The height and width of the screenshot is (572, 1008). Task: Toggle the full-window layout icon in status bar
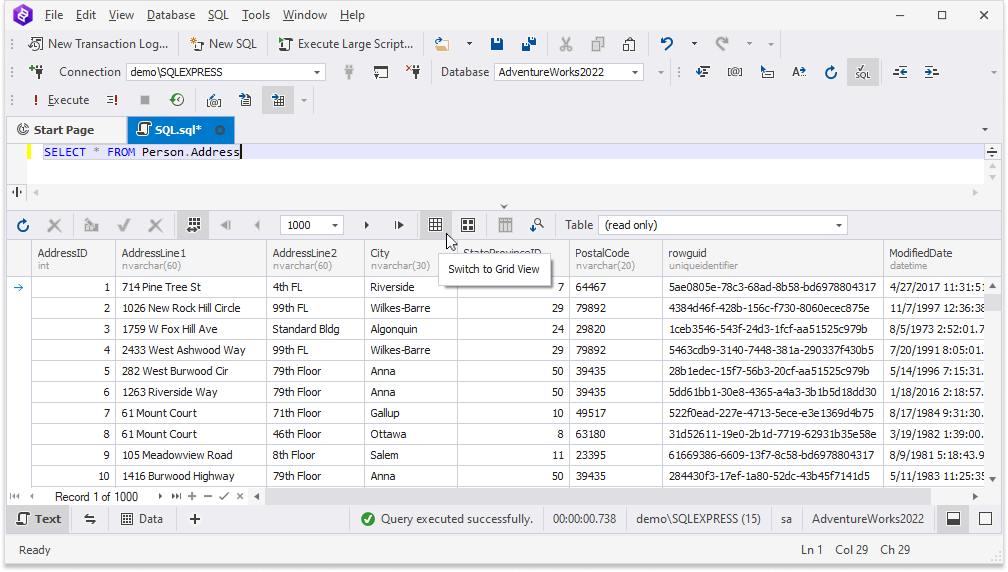[986, 519]
